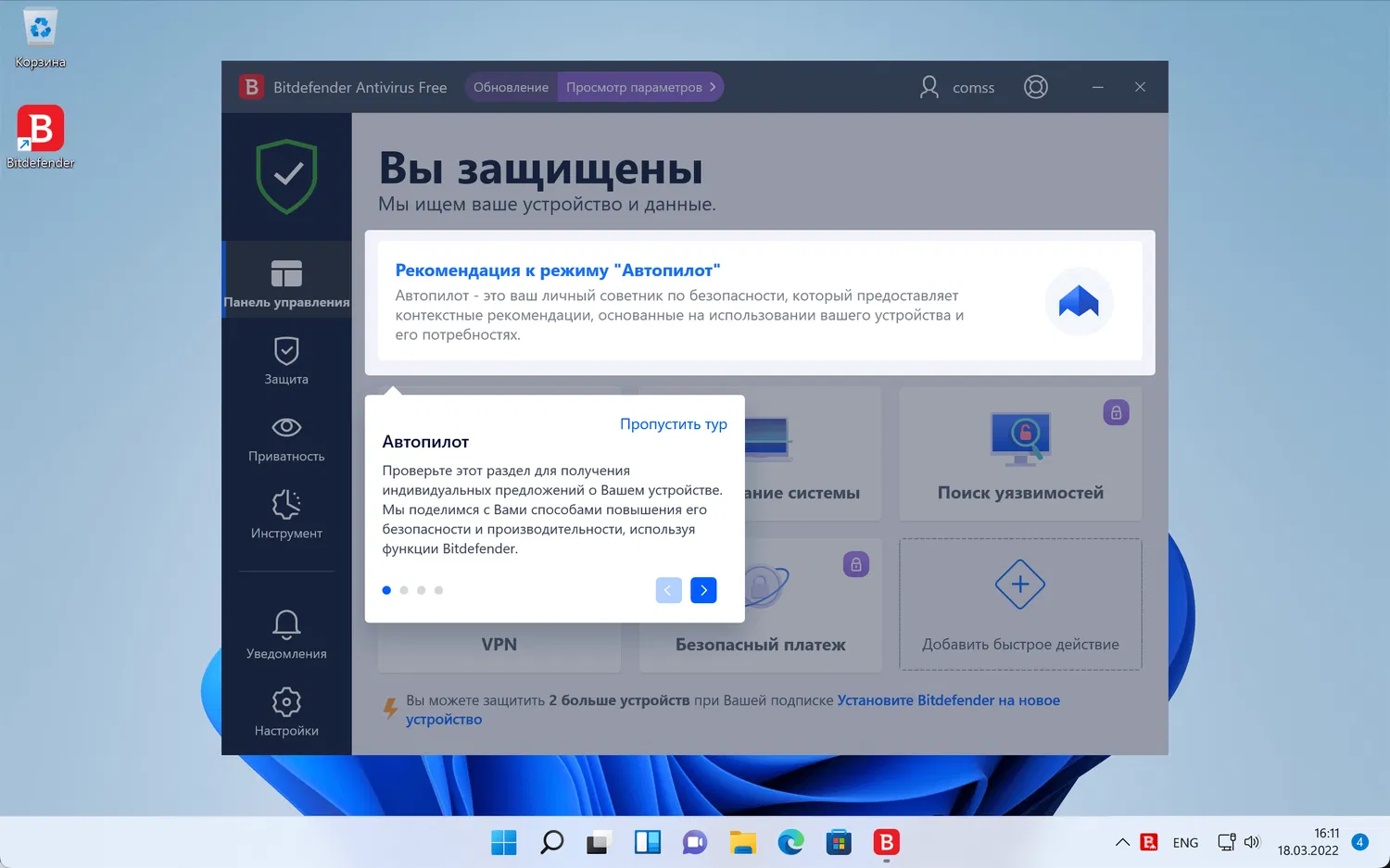Click the blue Autopilot icon

(1079, 301)
